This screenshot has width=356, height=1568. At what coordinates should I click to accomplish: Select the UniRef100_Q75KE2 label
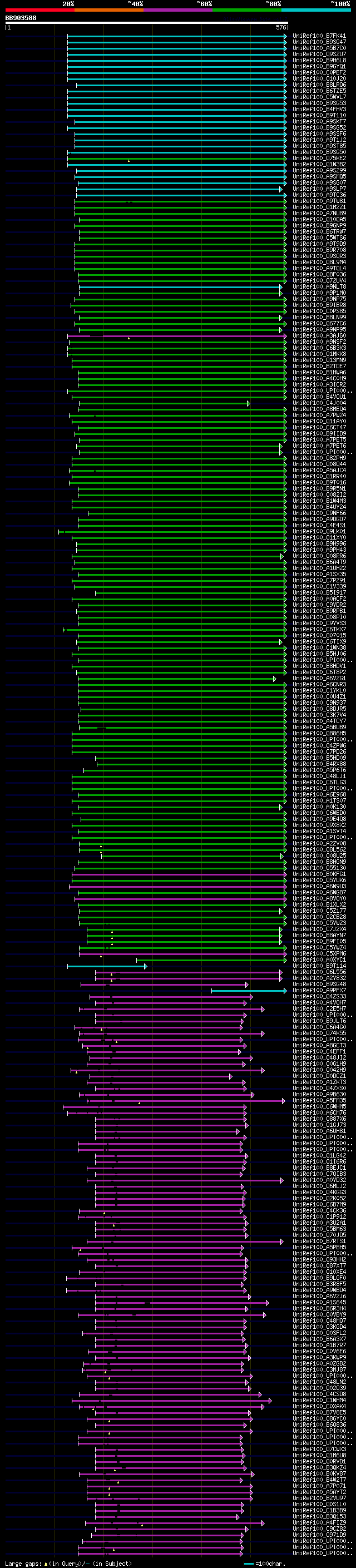click(x=319, y=159)
